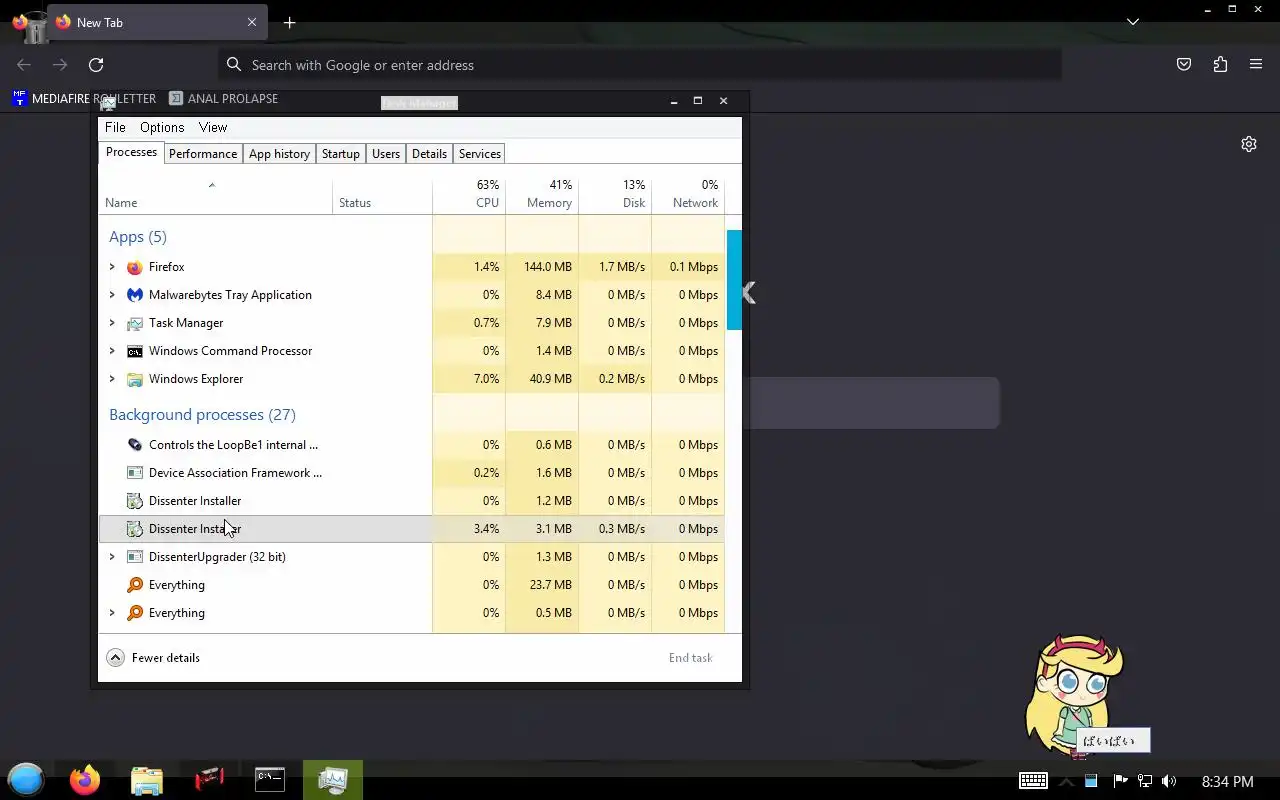Switch to the App history tab
The width and height of the screenshot is (1280, 800).
click(279, 154)
